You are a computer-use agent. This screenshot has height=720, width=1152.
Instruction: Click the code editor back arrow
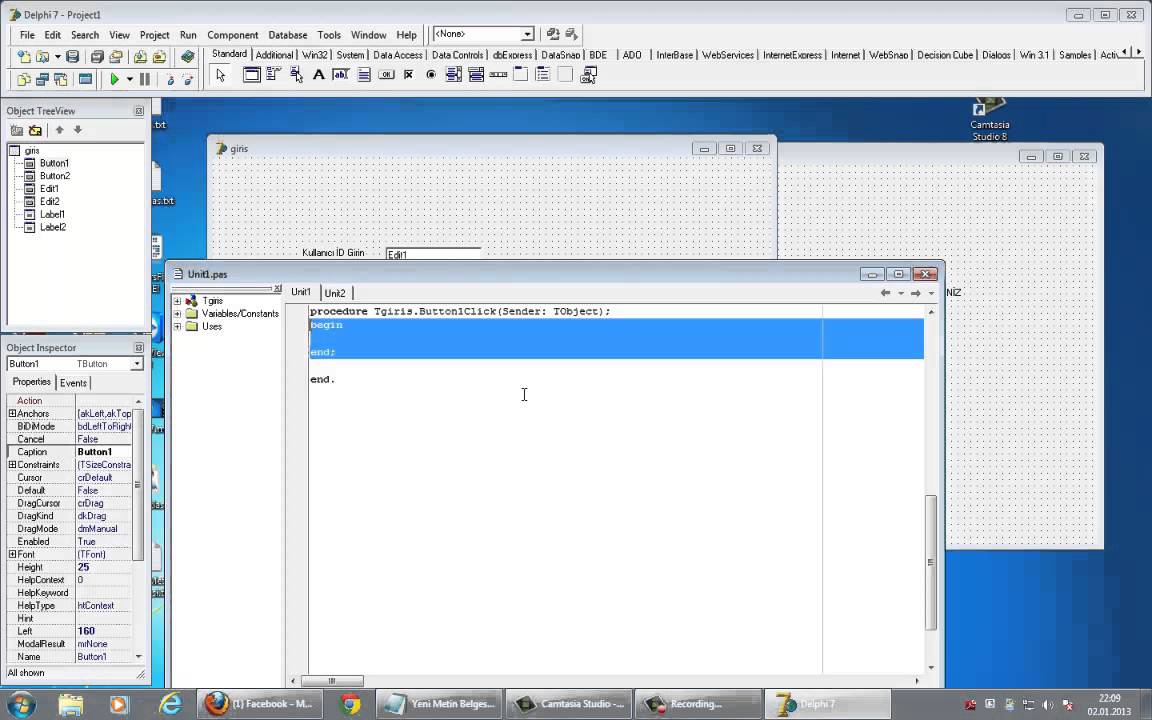(885, 292)
